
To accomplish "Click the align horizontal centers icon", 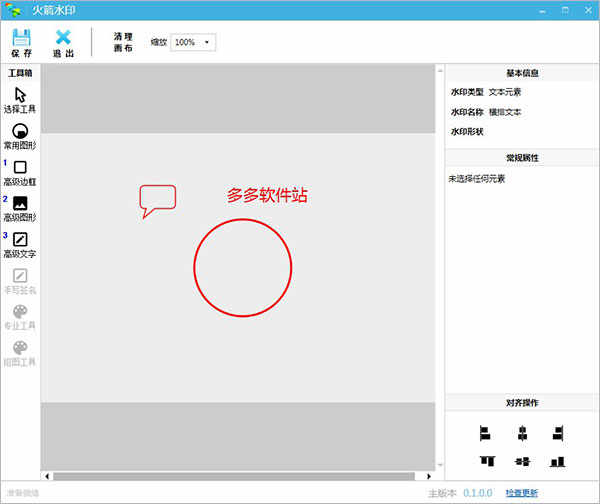I will [x=522, y=434].
